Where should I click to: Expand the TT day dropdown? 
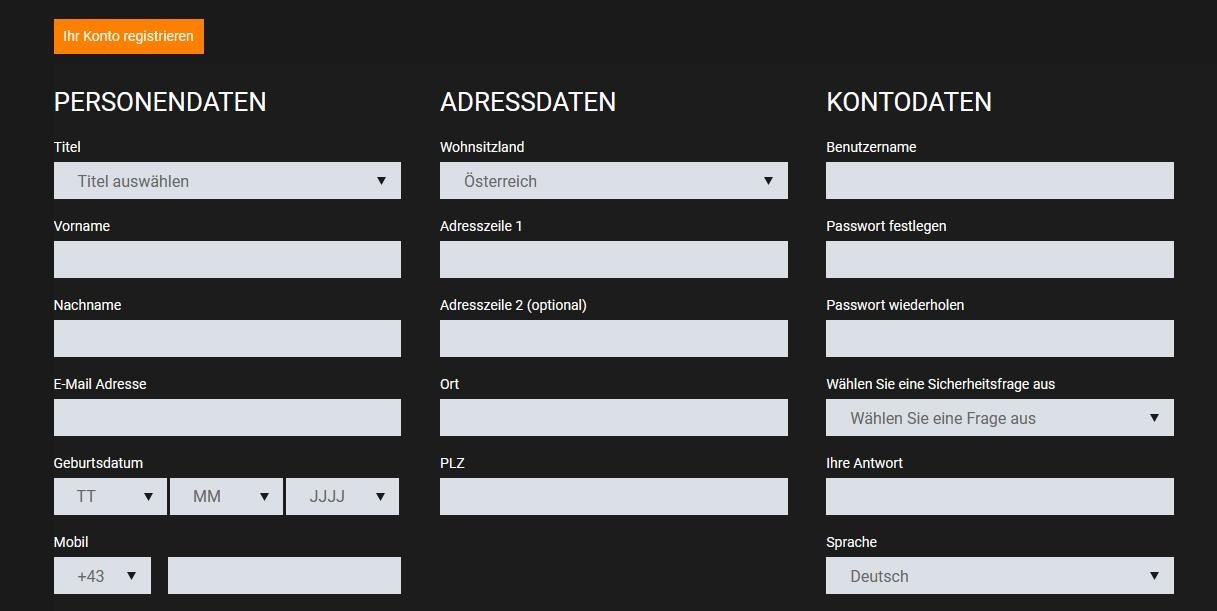click(110, 497)
